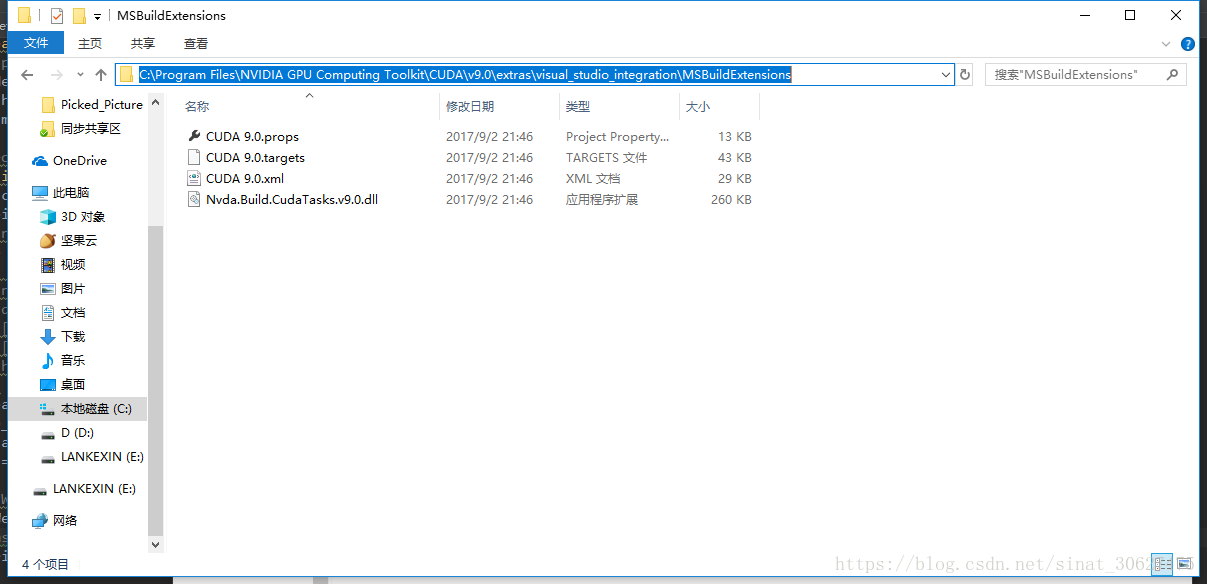The image size is (1207, 584).
Task: Expand the ribbon with the chevron
Action: pos(1164,43)
